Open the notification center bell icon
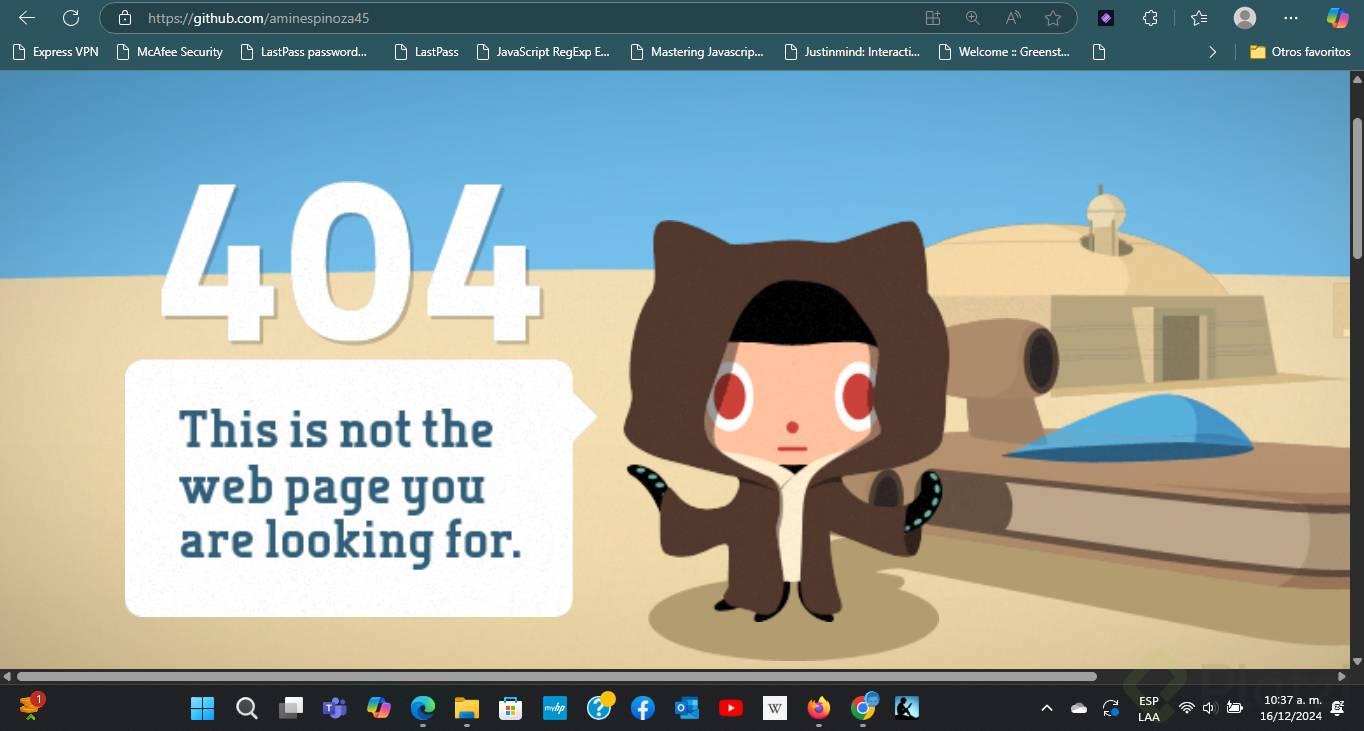1364x731 pixels. click(x=1338, y=708)
